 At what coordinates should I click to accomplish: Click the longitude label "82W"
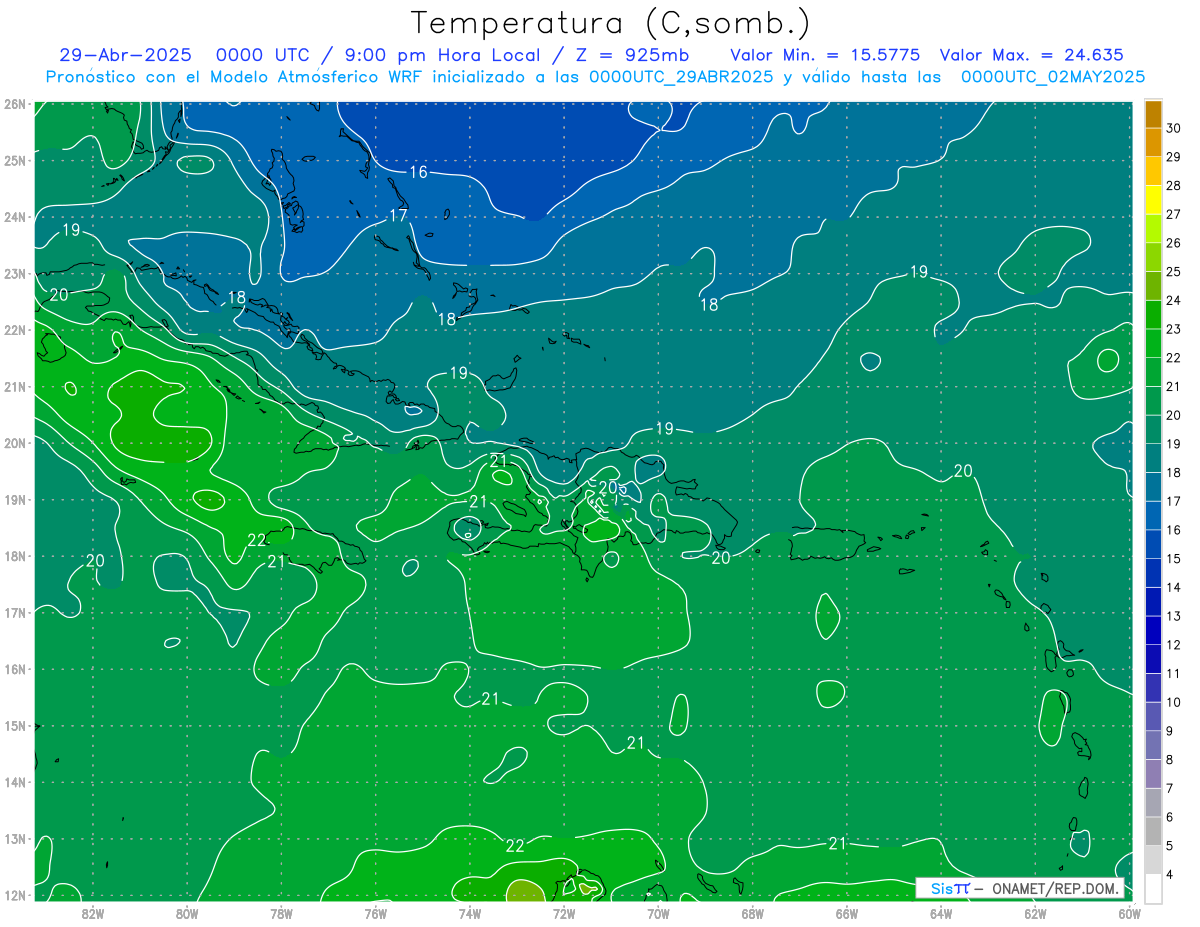coord(92,912)
